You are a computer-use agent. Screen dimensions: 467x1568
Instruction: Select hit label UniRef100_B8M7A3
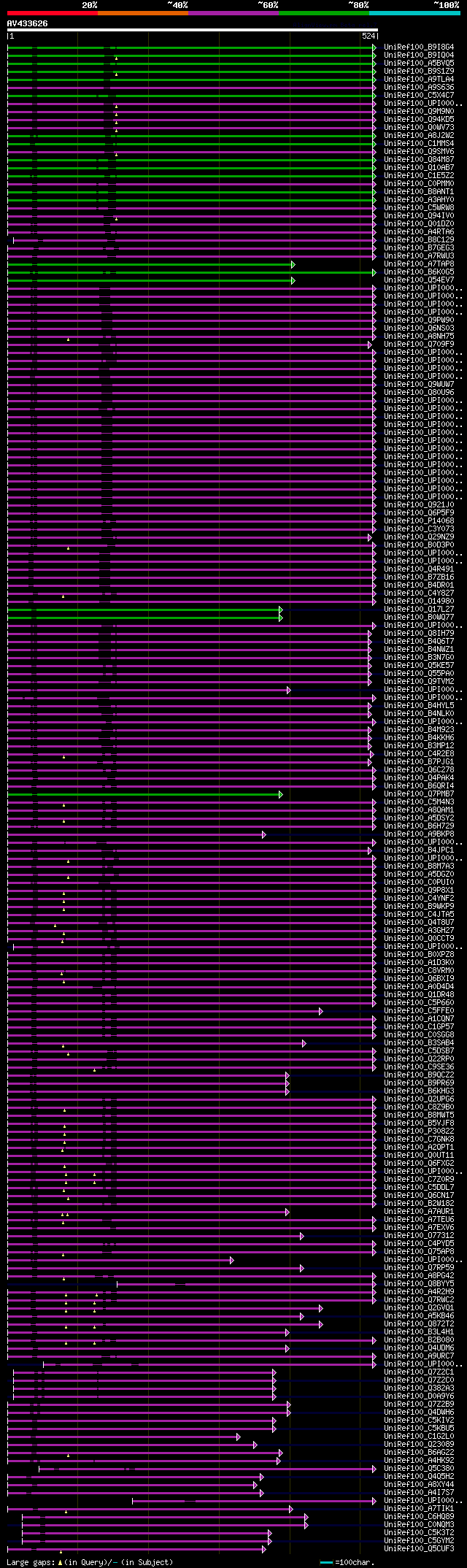click(419, 866)
